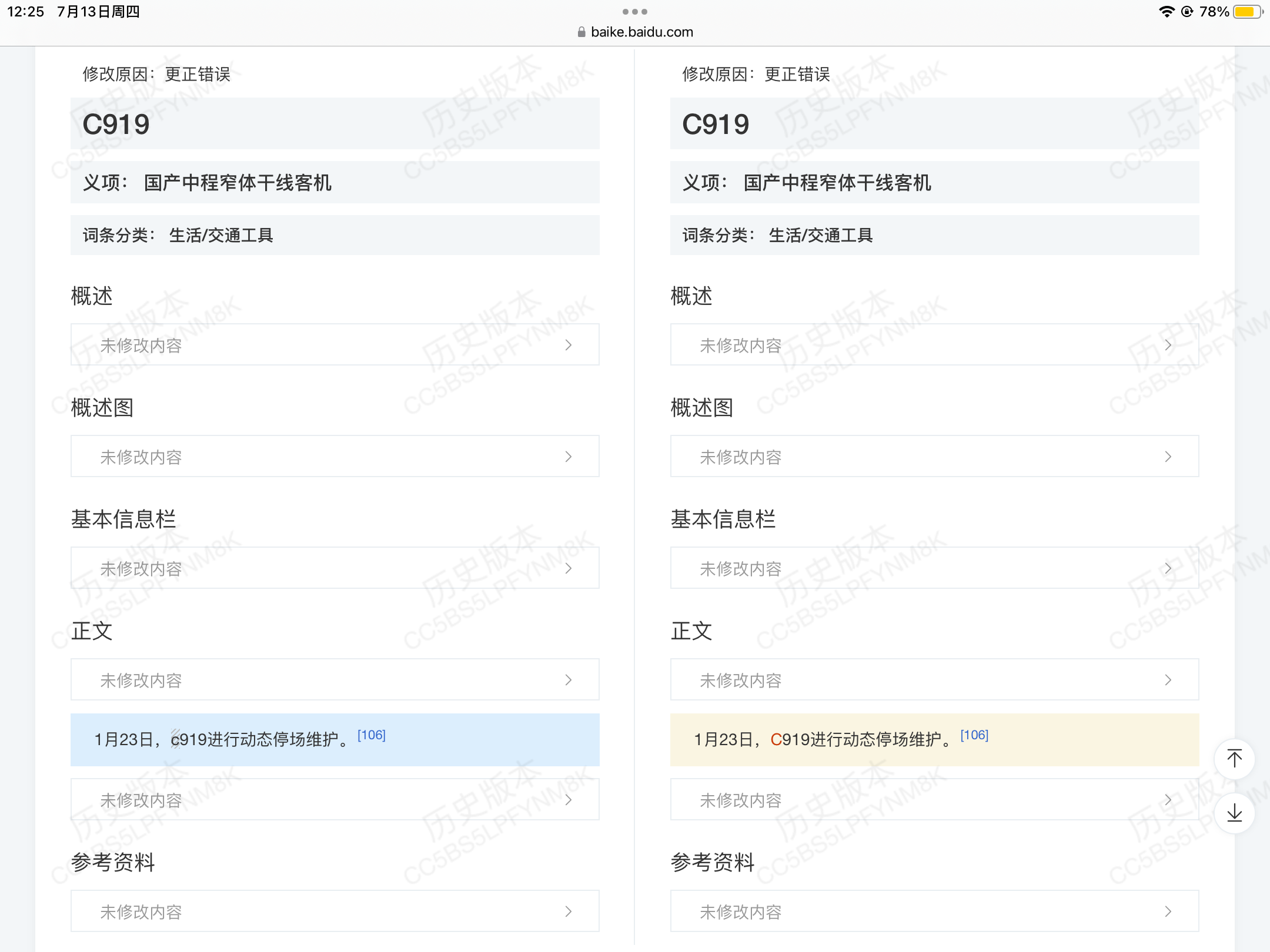Open reference [106] in the blue highlighted line
Image resolution: width=1270 pixels, height=952 pixels.
point(372,735)
